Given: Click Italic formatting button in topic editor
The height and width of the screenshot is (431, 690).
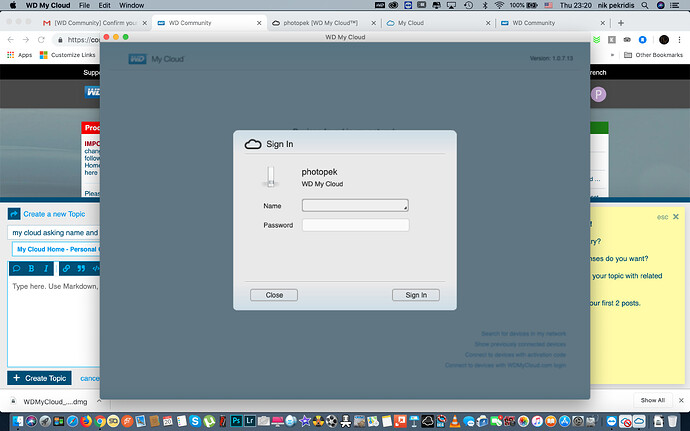Looking at the screenshot, I should click(46, 269).
